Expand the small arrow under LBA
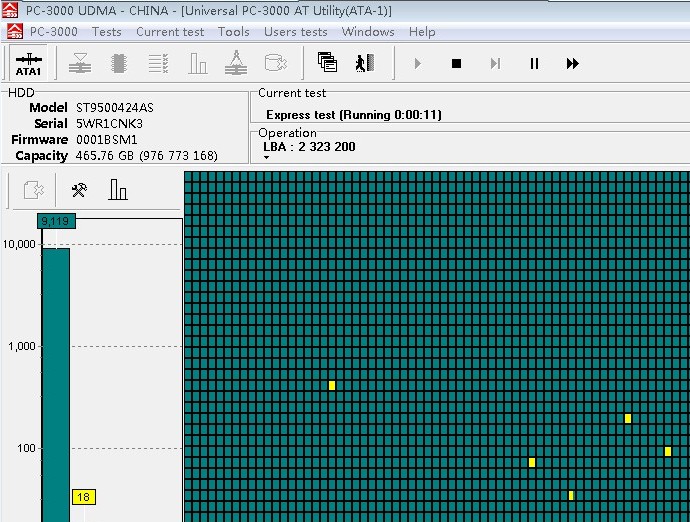 tap(267, 158)
